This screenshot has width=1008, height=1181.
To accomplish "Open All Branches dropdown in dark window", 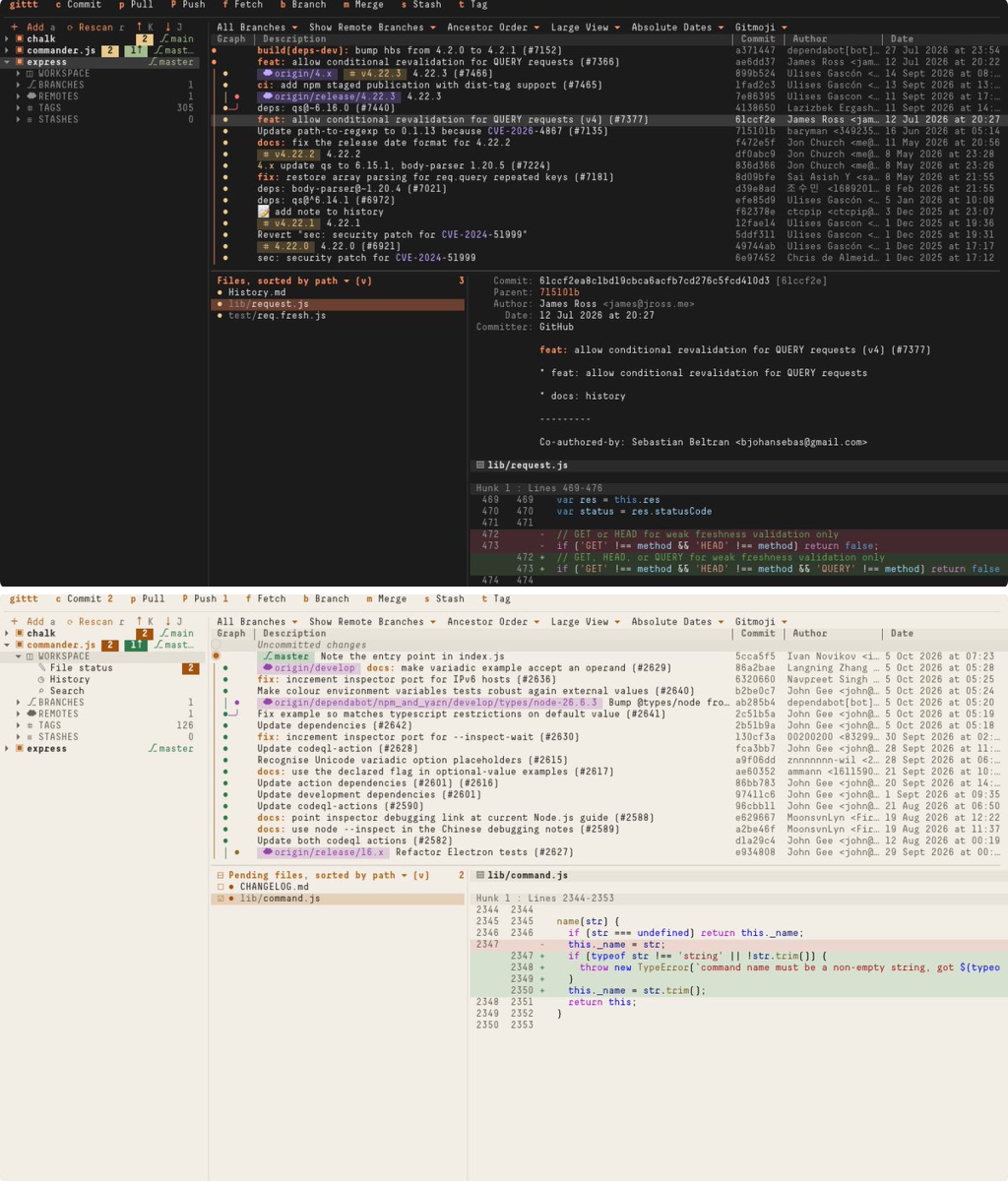I will [257, 28].
